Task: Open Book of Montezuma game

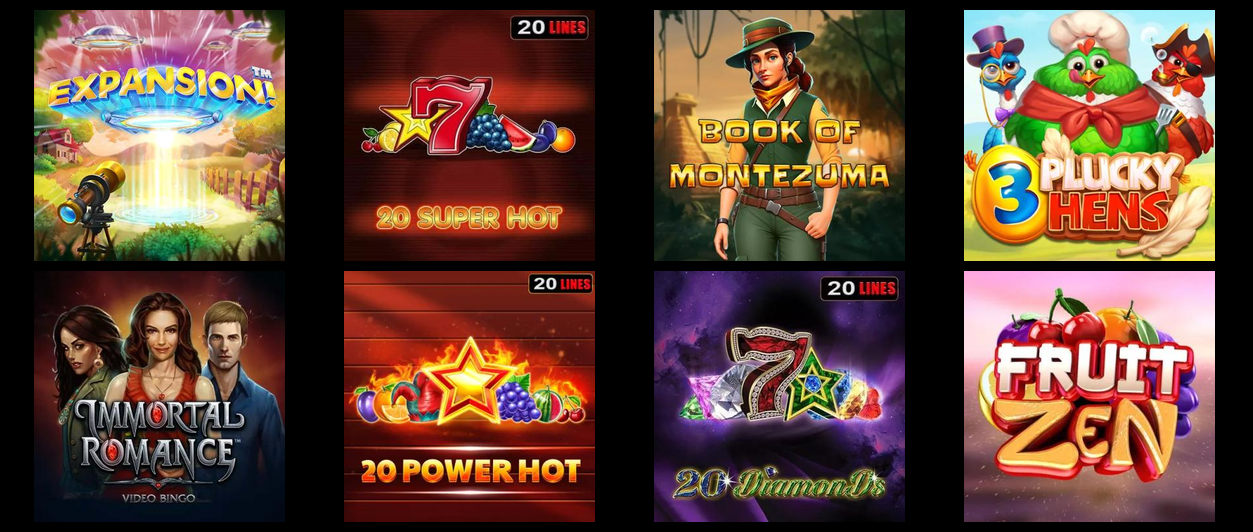Action: [x=779, y=136]
